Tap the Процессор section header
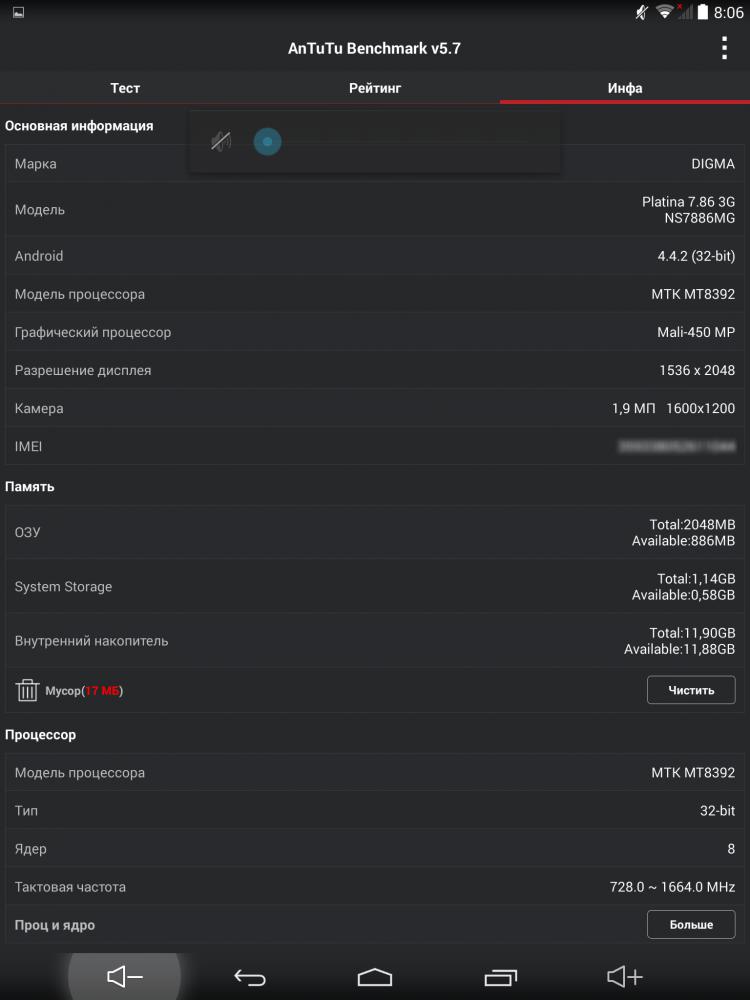Screen dimensions: 750x1000 40,735
